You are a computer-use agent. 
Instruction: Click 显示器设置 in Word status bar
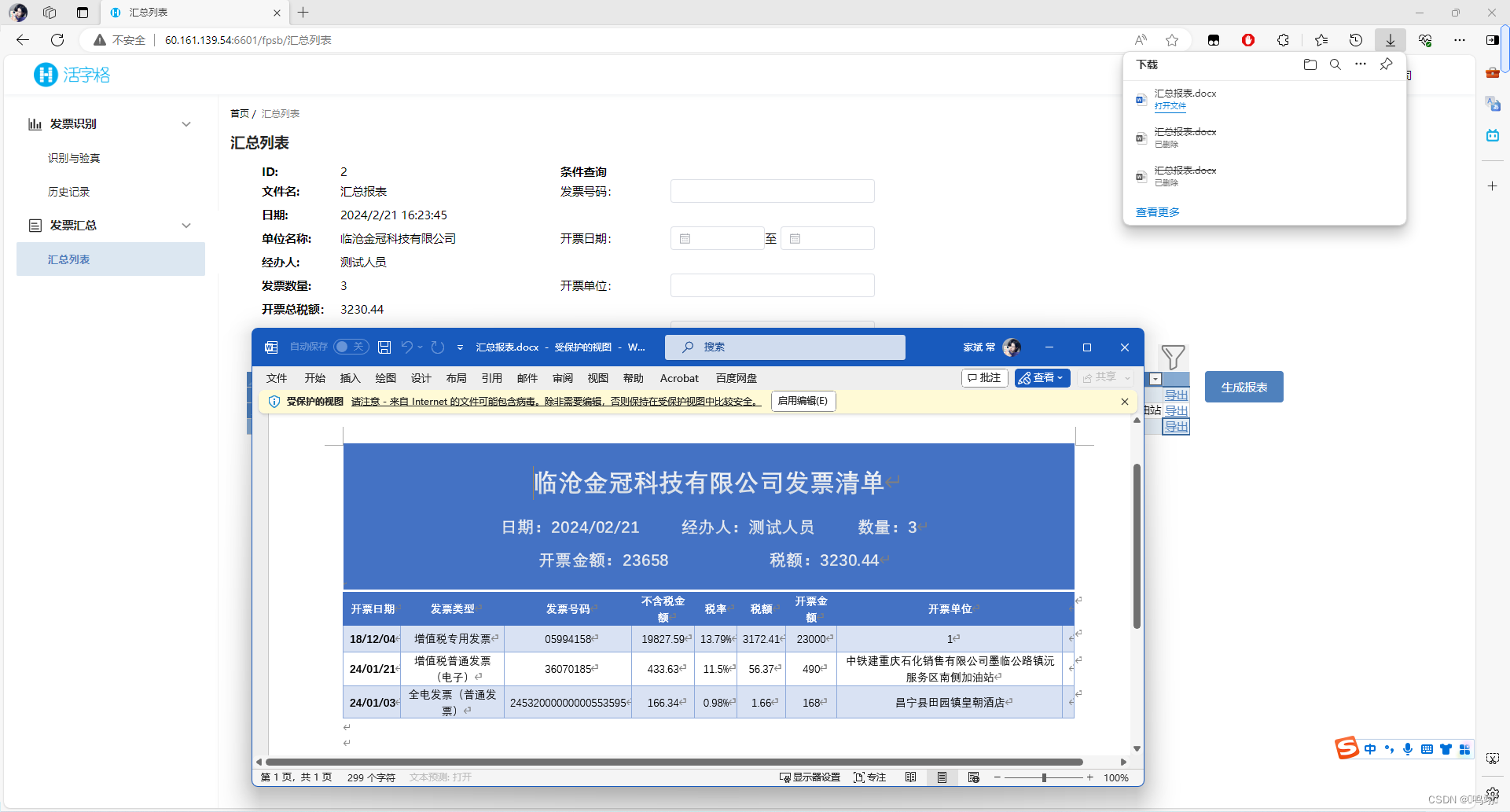[810, 777]
